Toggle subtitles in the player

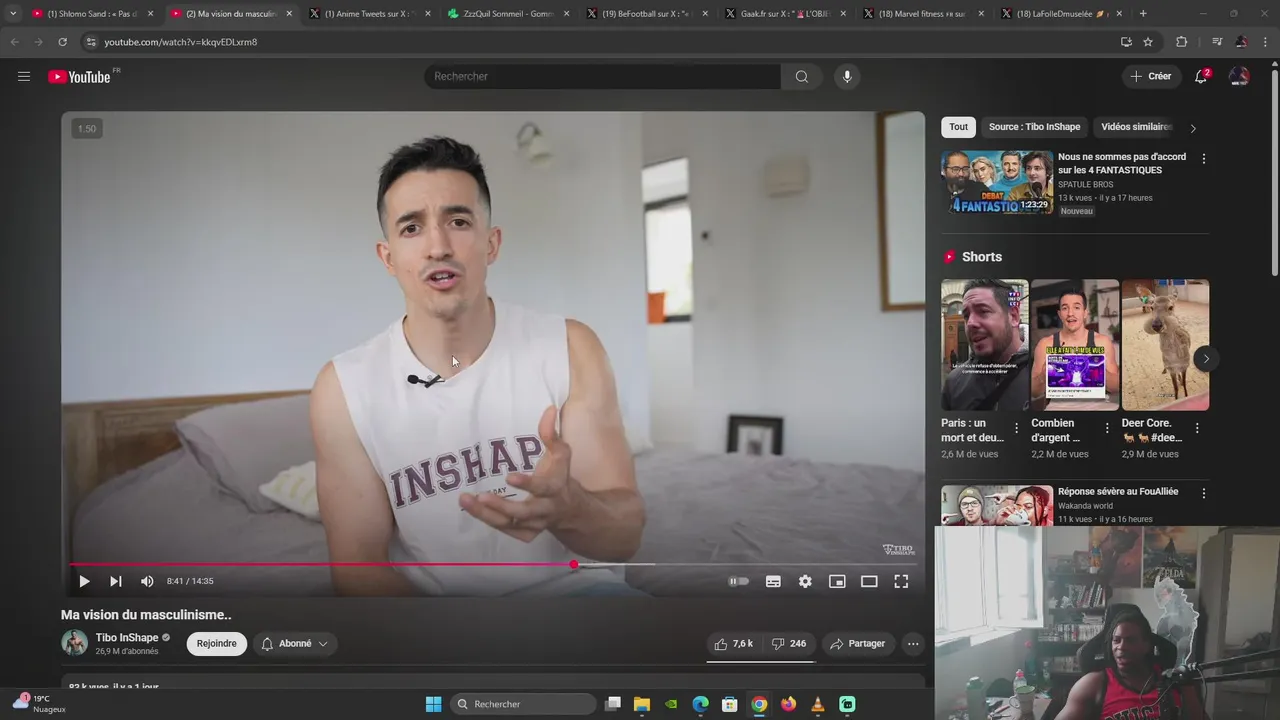[773, 581]
